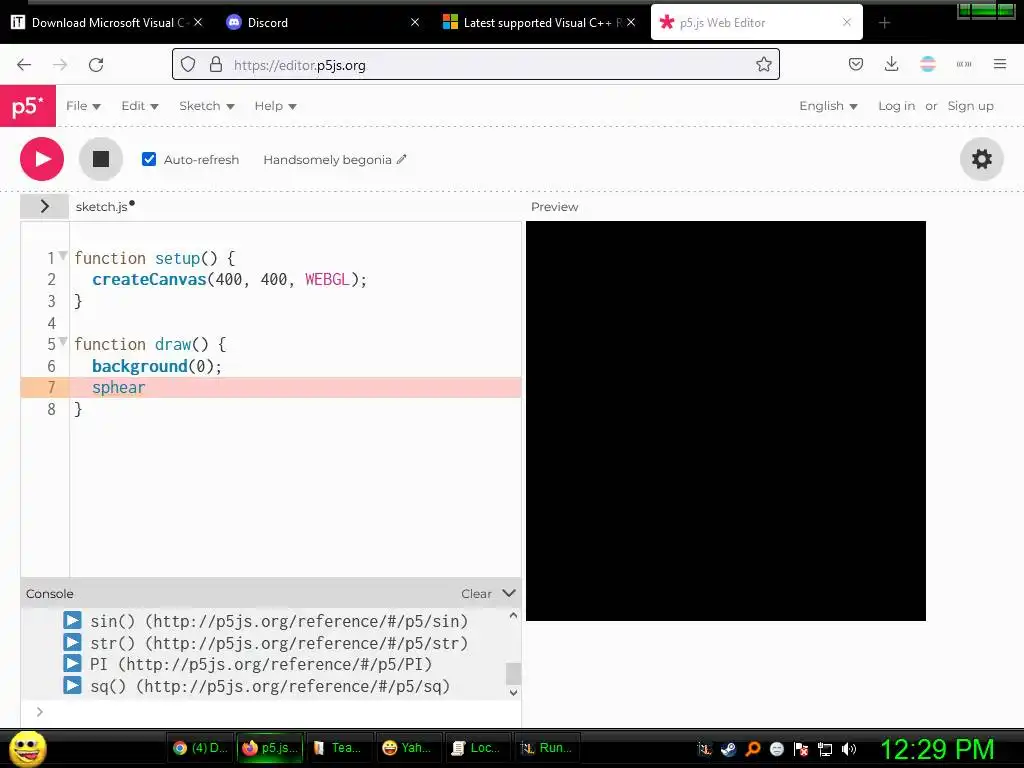Click the sketch.js file tab label
Screen dimensions: 1024x768
tap(101, 207)
